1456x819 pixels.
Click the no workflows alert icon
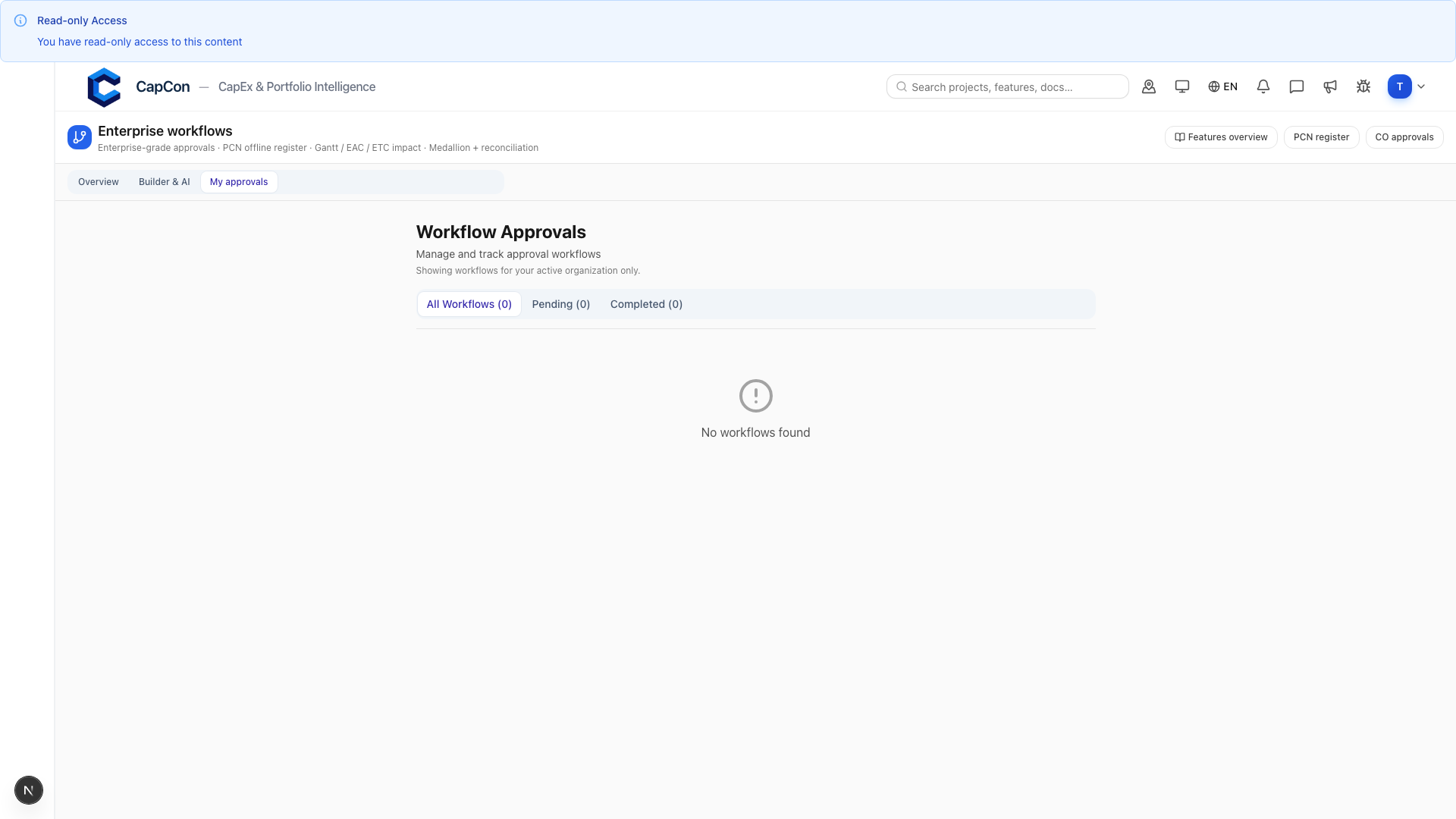click(756, 396)
